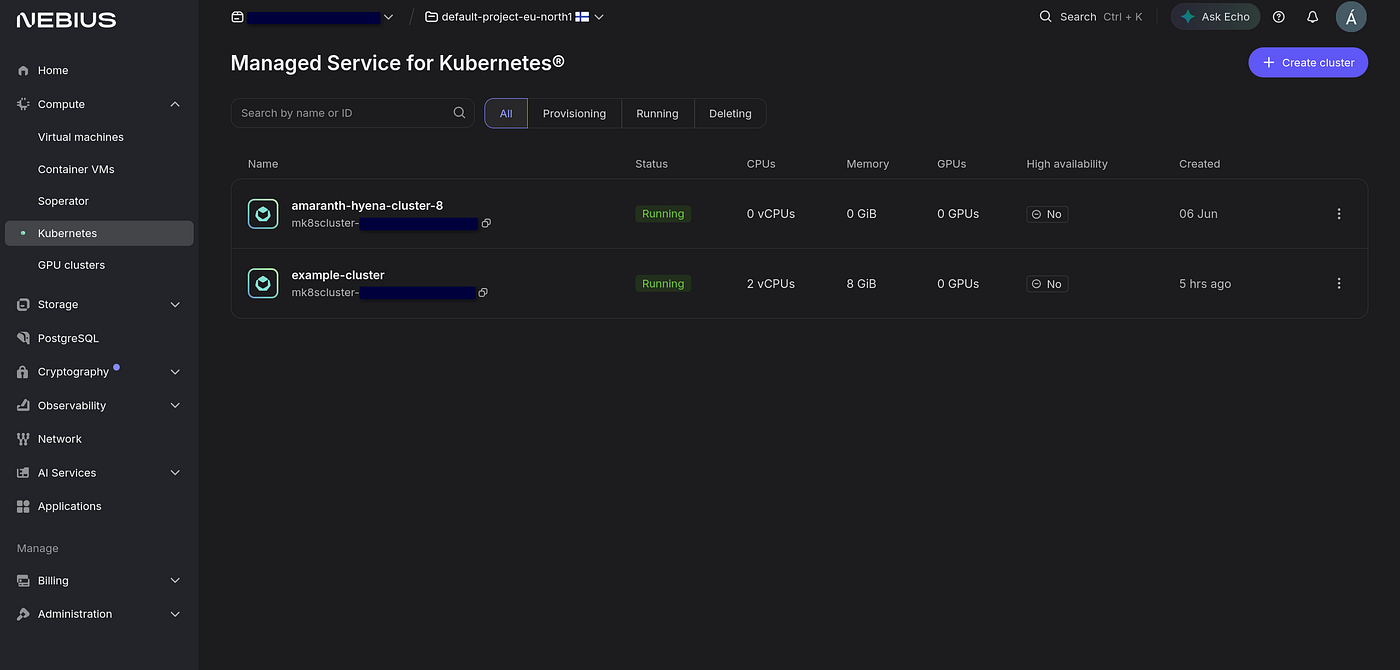Select the Provisioning filter tab
This screenshot has height=670, width=1400.
(x=574, y=113)
